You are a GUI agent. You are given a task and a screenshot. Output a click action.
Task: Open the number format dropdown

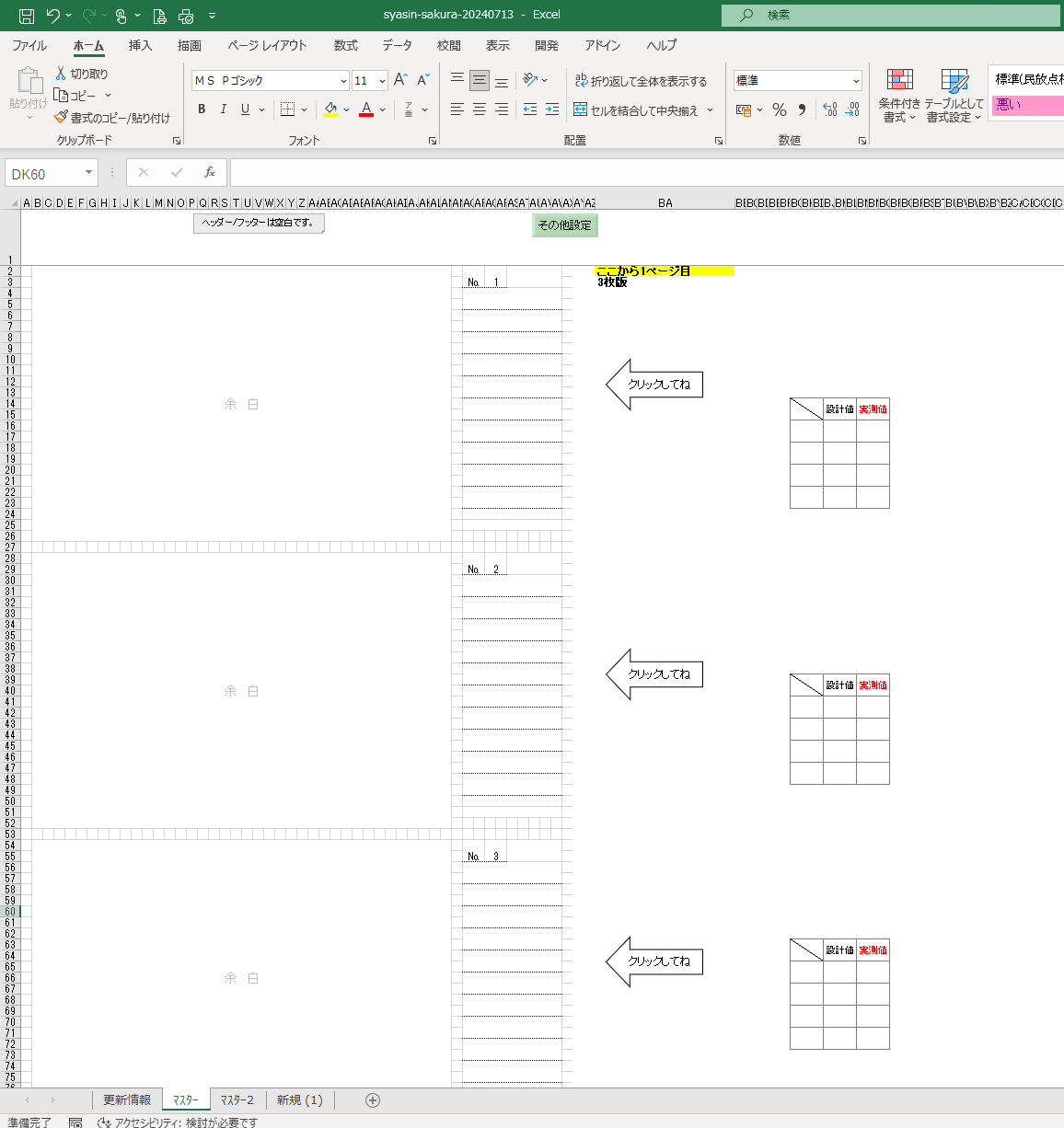click(x=856, y=81)
